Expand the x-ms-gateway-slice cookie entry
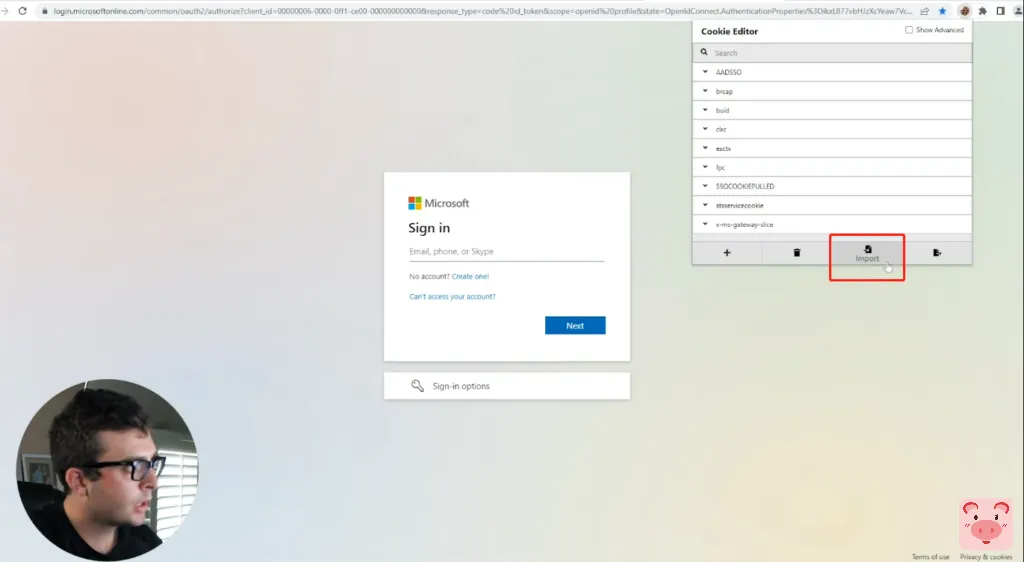Screen dimensions: 1024x562 click(x=832, y=224)
